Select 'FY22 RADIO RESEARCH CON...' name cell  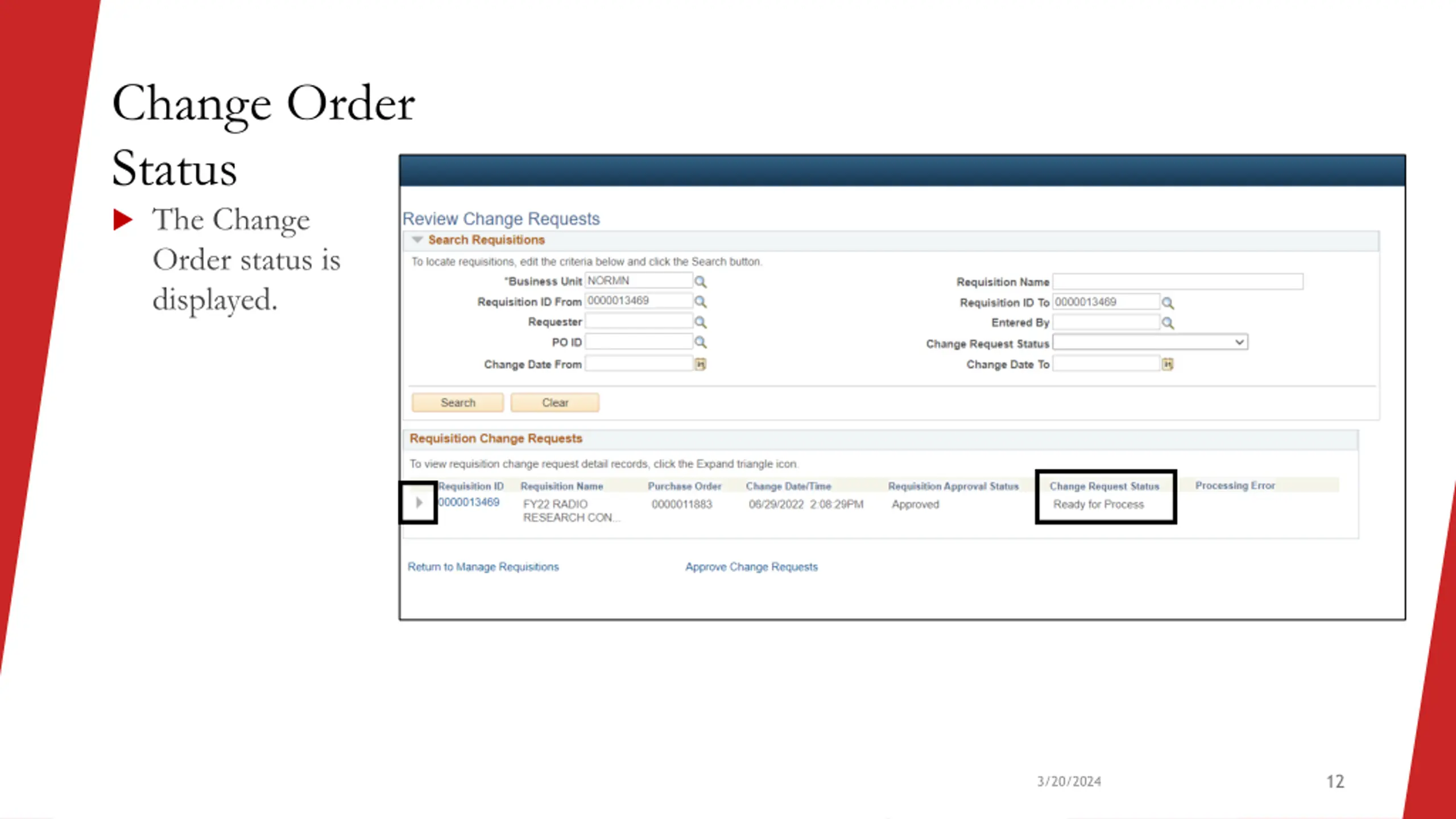[572, 511]
